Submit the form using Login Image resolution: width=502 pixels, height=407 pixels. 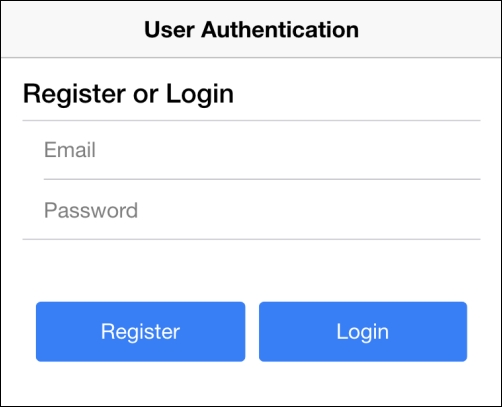tap(363, 332)
